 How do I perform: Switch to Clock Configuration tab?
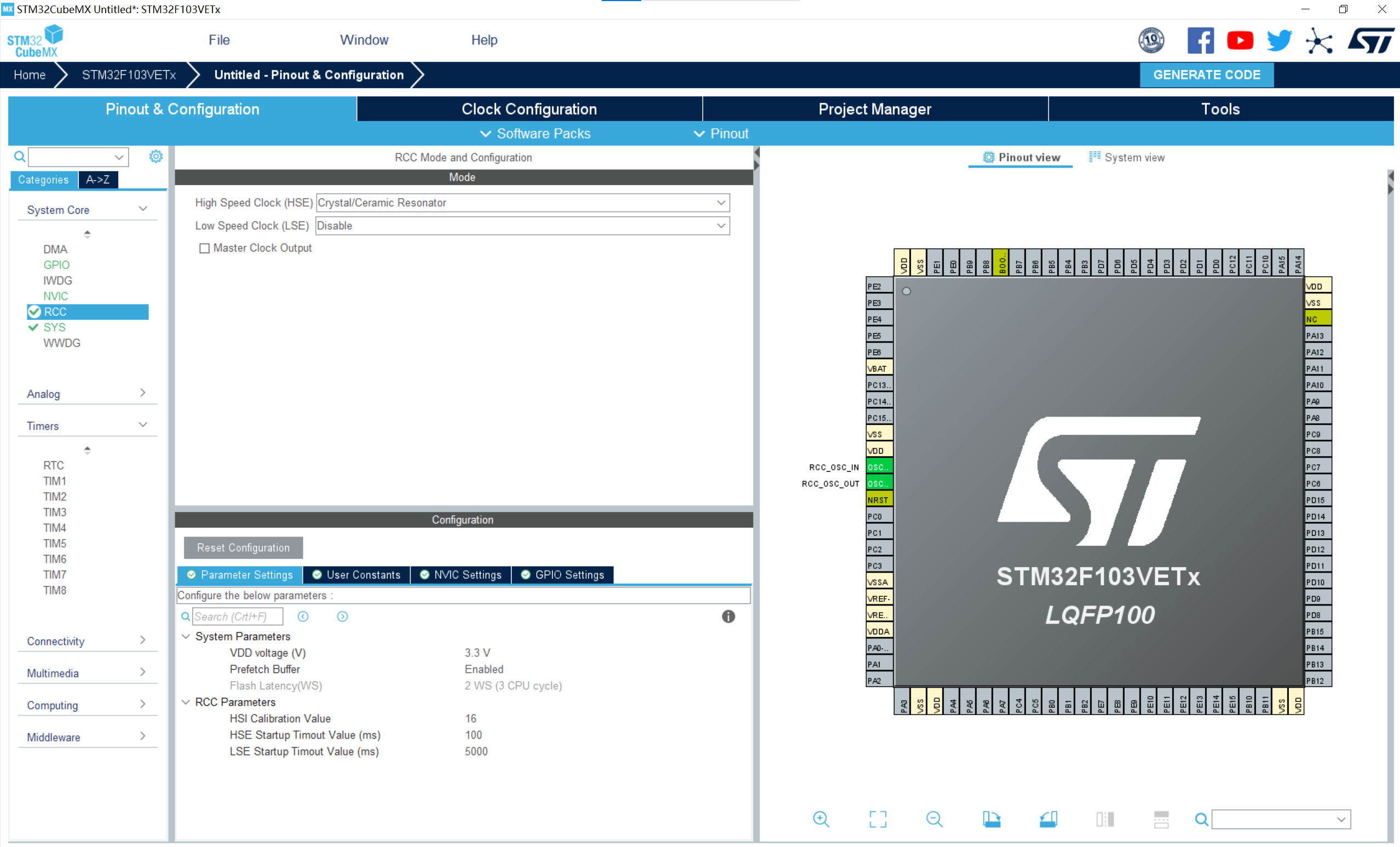click(529, 109)
